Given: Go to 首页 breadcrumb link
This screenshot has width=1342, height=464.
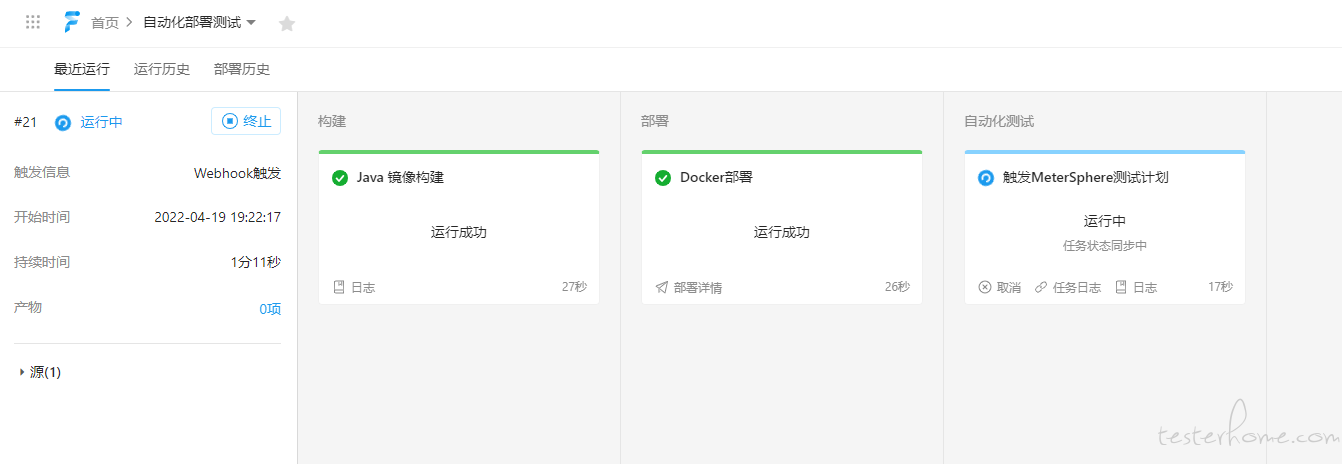Looking at the screenshot, I should click(x=105, y=22).
